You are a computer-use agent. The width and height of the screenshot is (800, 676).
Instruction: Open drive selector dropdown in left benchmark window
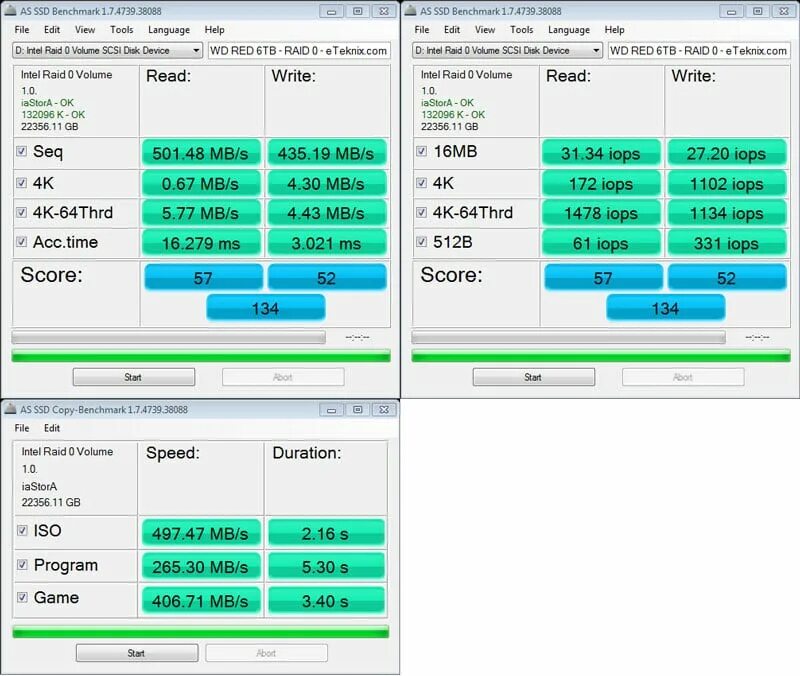coord(107,51)
